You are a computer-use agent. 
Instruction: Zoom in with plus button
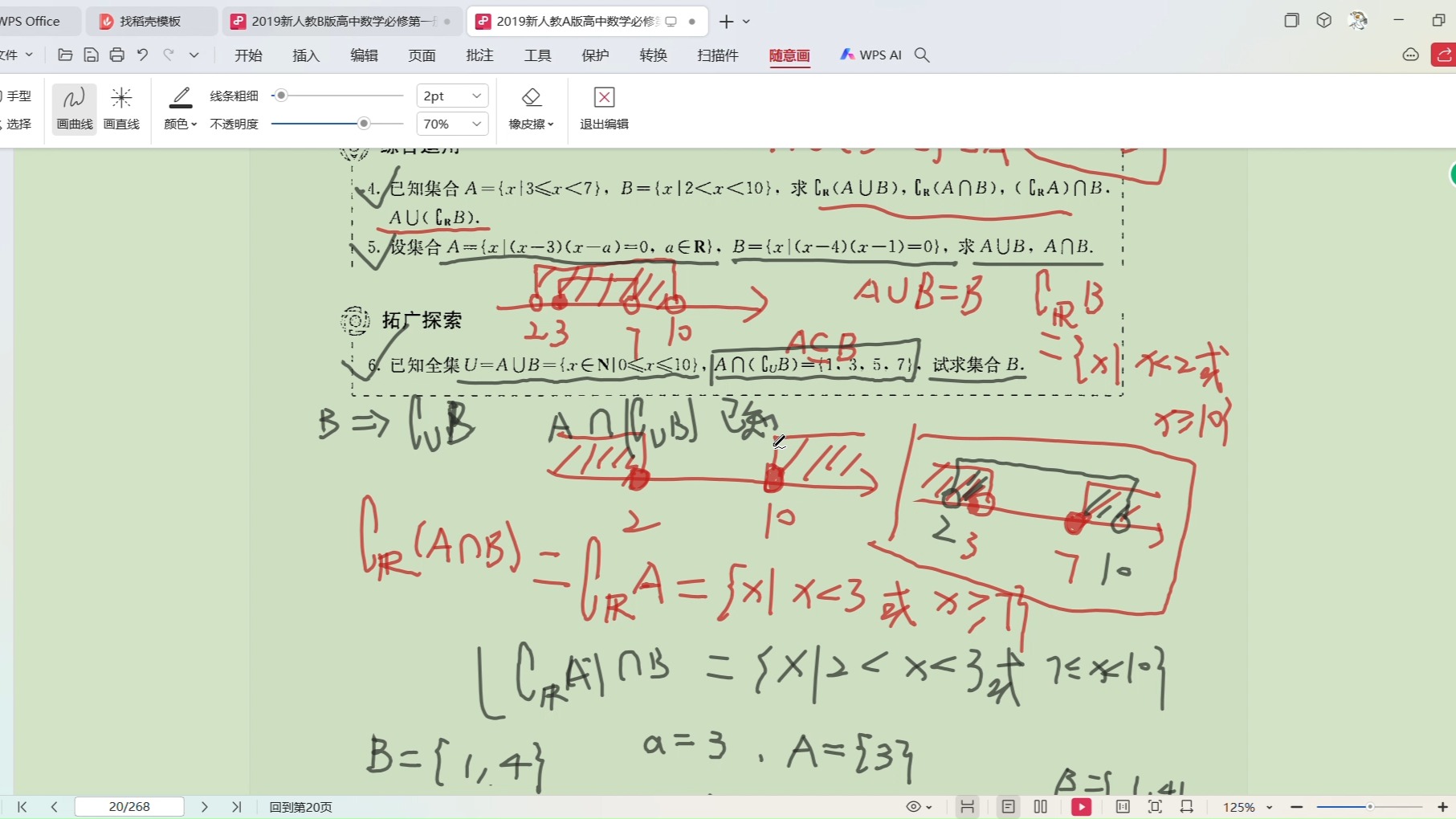tap(1442, 807)
